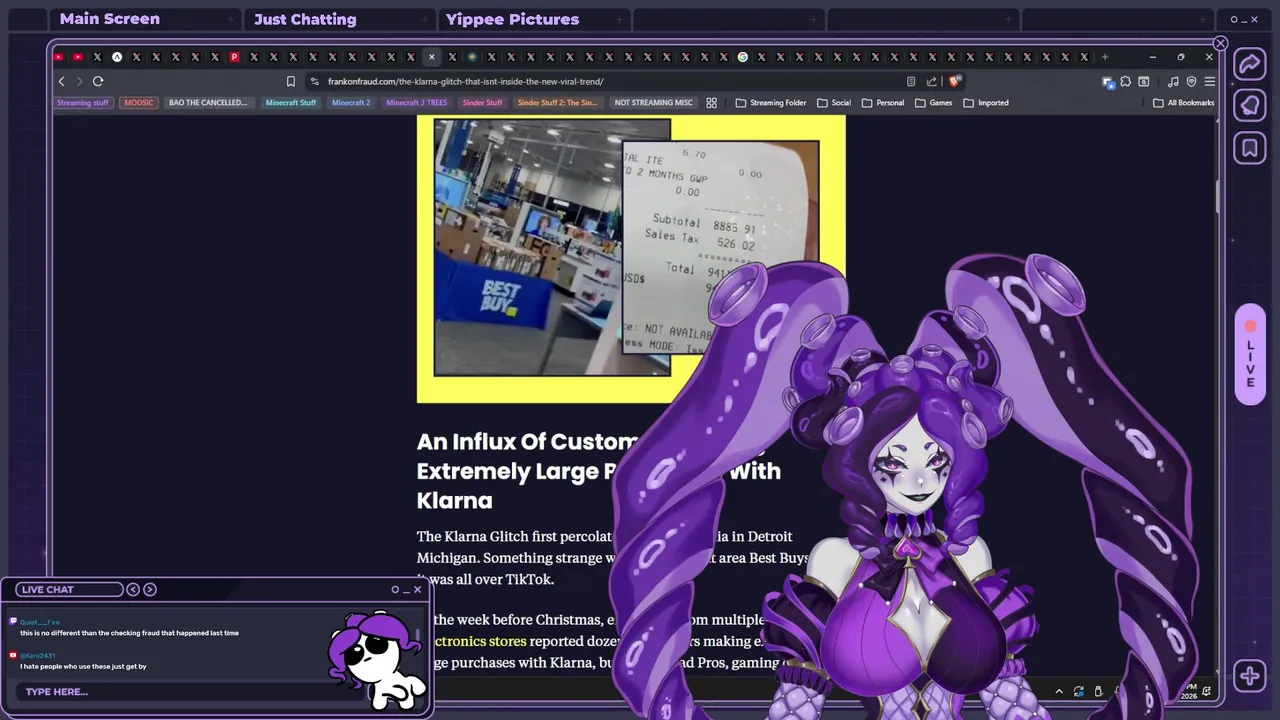Click the page vertical scrollbar thumb
This screenshot has width=1280, height=720.
pos(1217,196)
